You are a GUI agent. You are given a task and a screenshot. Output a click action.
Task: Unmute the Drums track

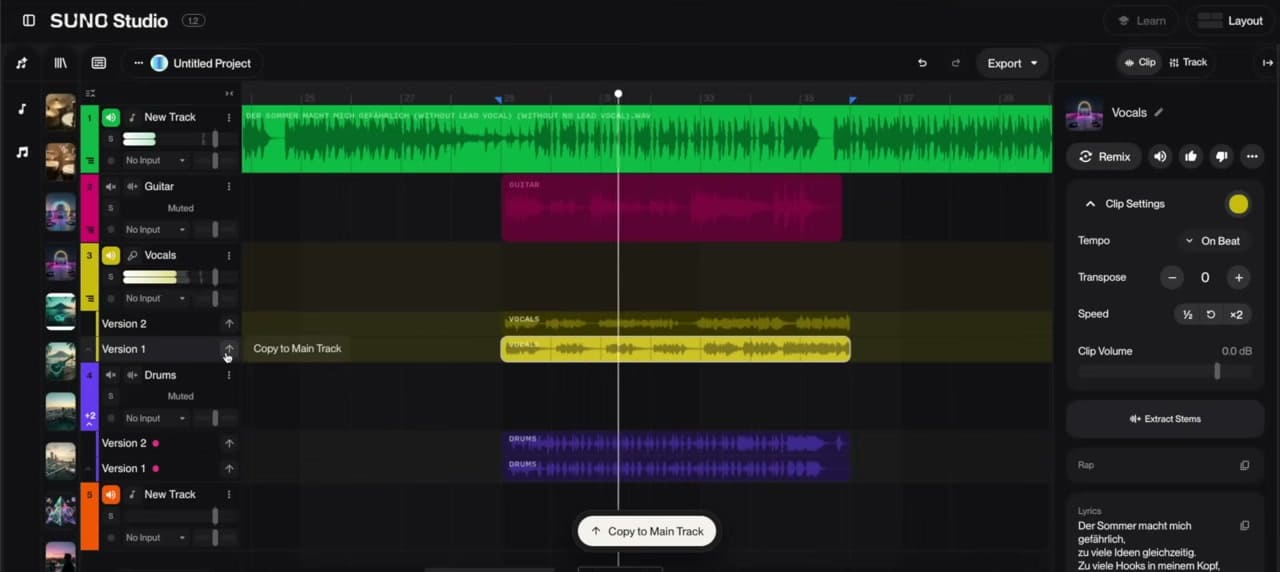(111, 375)
